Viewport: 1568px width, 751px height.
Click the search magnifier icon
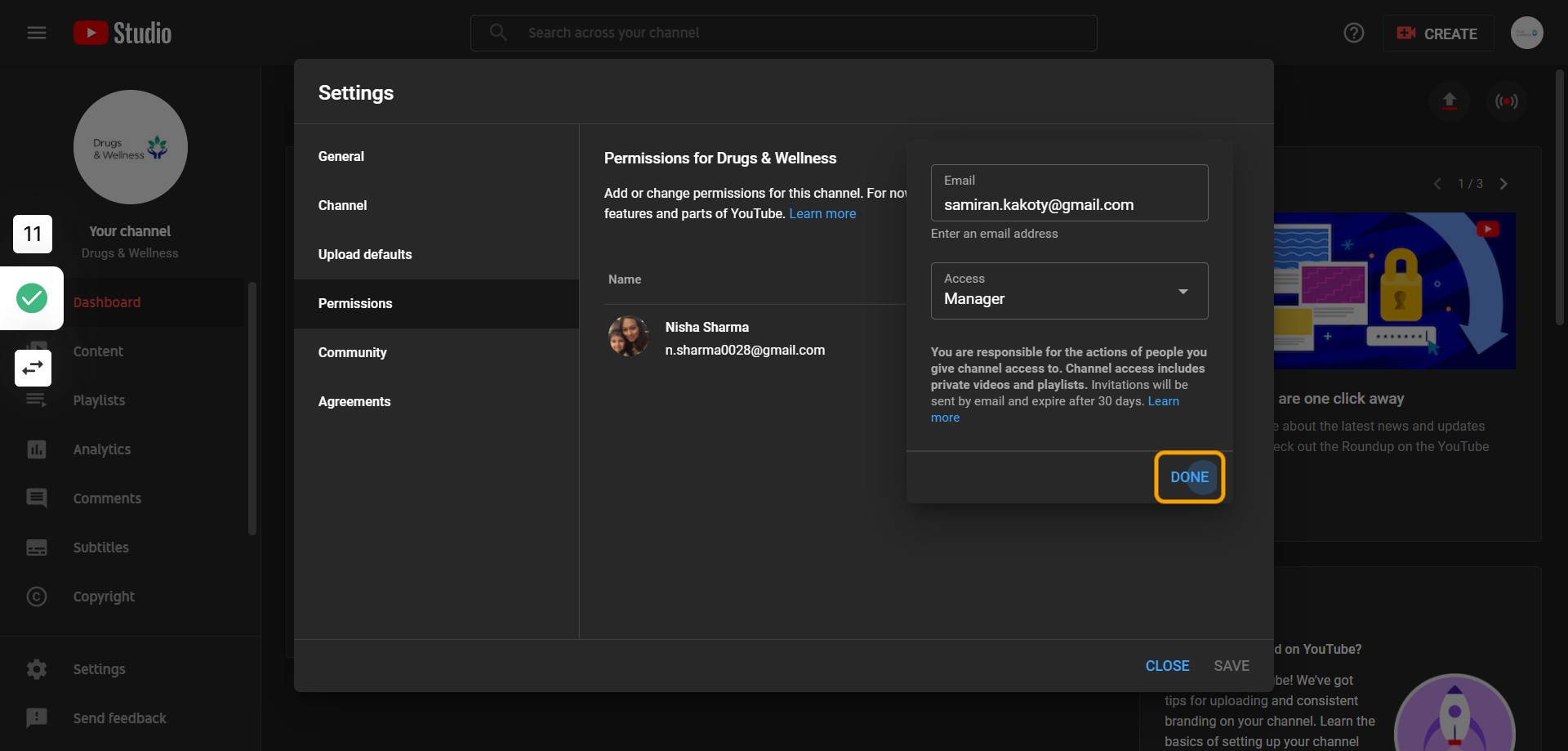pyautogui.click(x=498, y=33)
